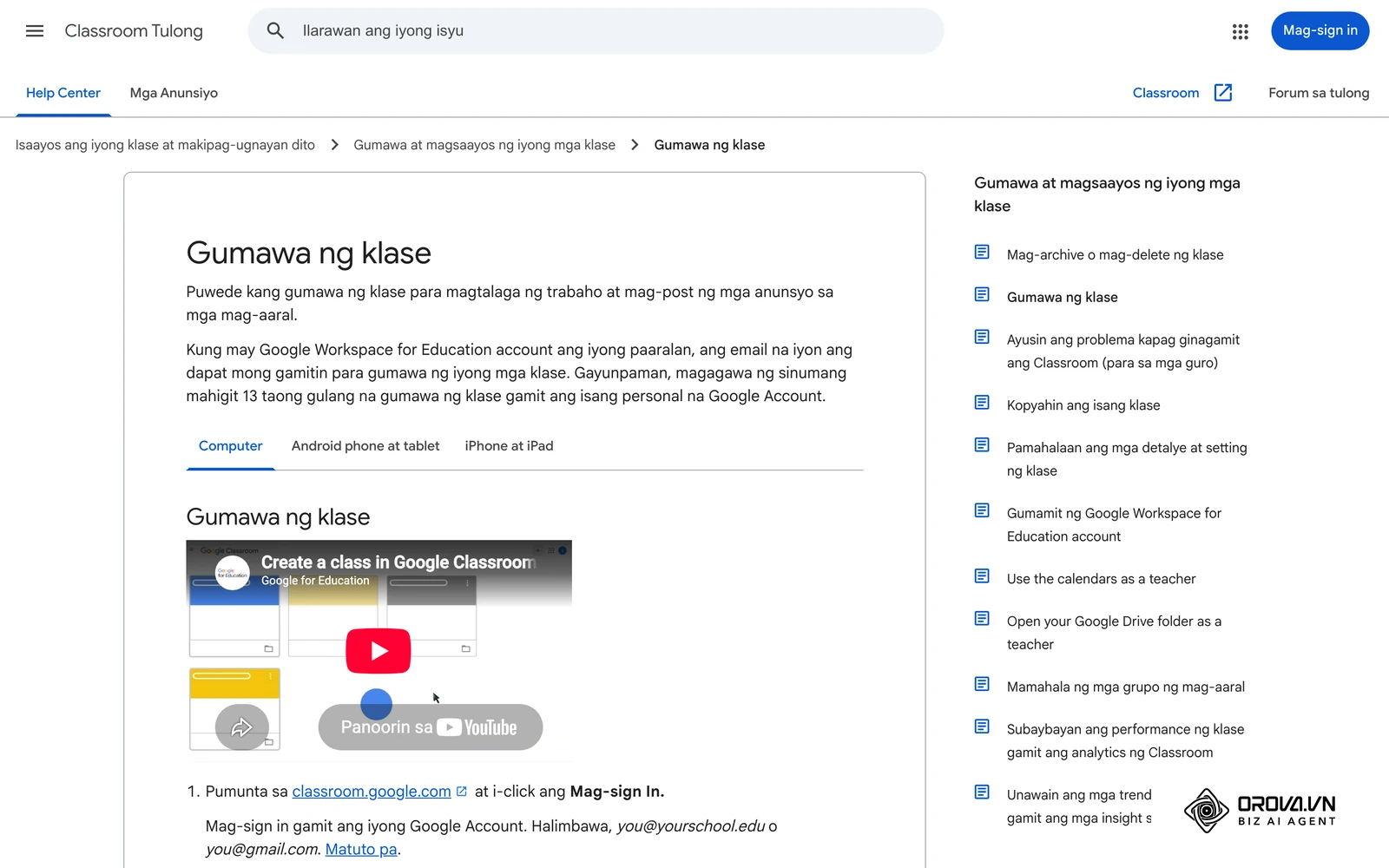Click the search magnifier icon
Screen dimensions: 1389x868
275,31
